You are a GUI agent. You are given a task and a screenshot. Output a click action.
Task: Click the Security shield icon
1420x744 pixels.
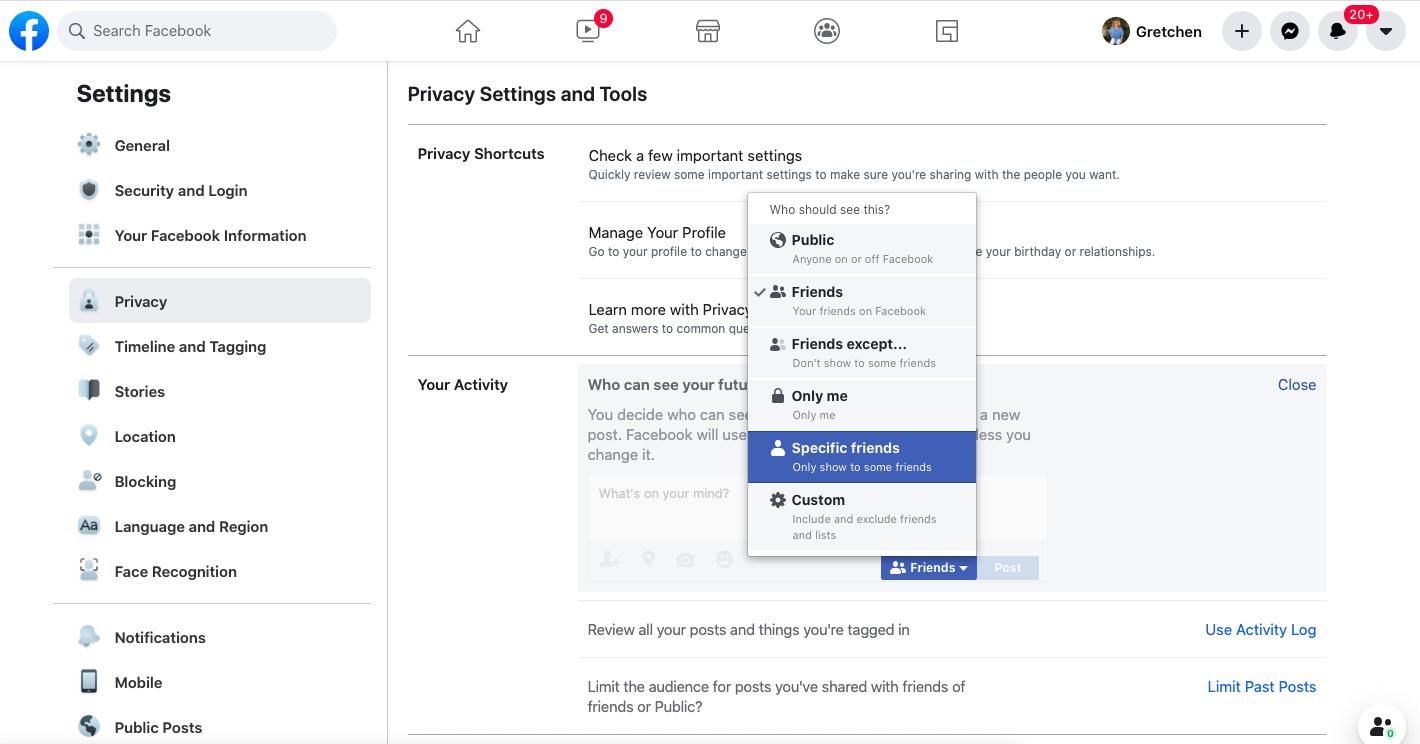pyautogui.click(x=89, y=190)
